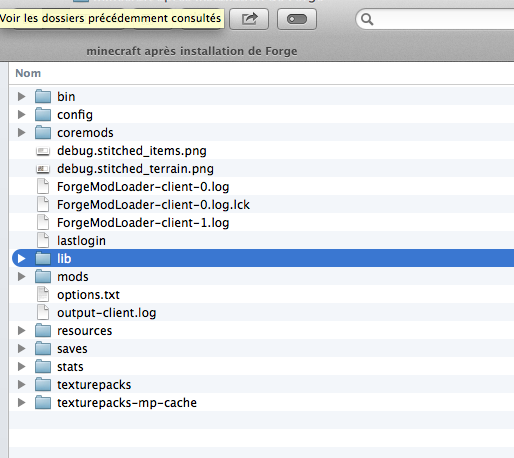Click the ForgeModLoader-client-0.log file icon
This screenshot has width=514, height=458.
pos(43,186)
